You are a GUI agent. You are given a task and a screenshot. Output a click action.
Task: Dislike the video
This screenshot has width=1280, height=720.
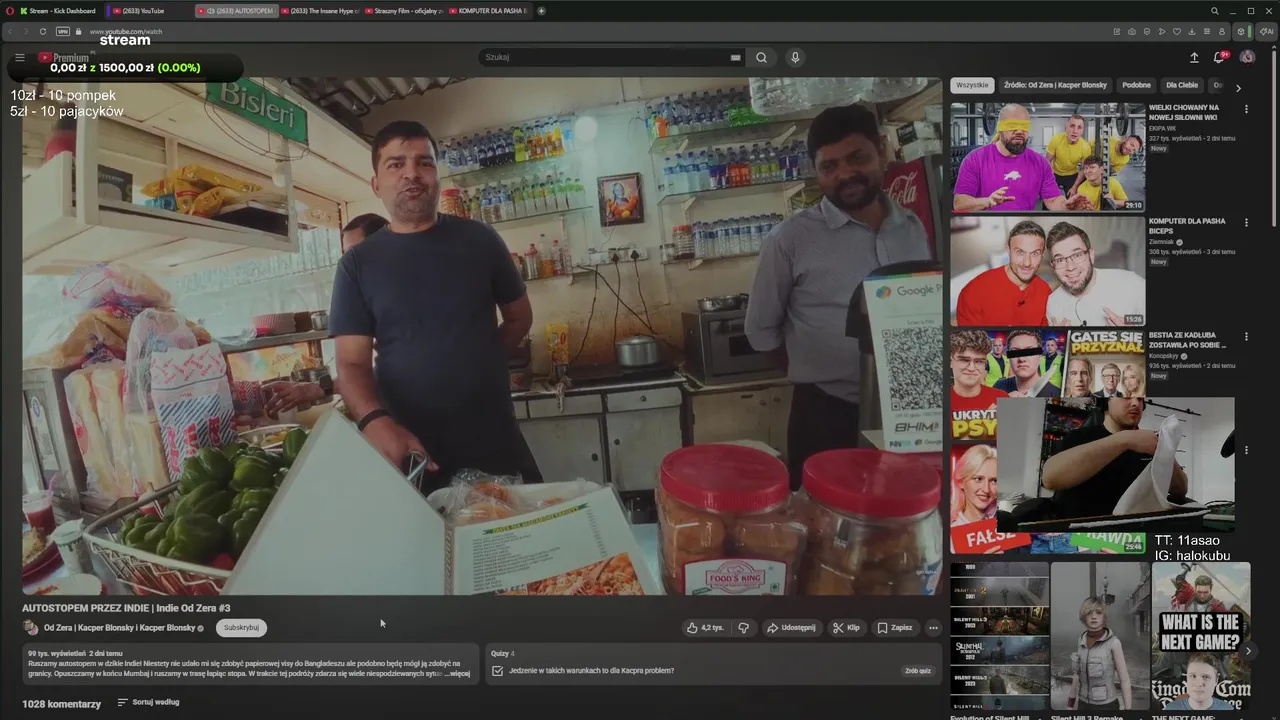pyautogui.click(x=743, y=628)
